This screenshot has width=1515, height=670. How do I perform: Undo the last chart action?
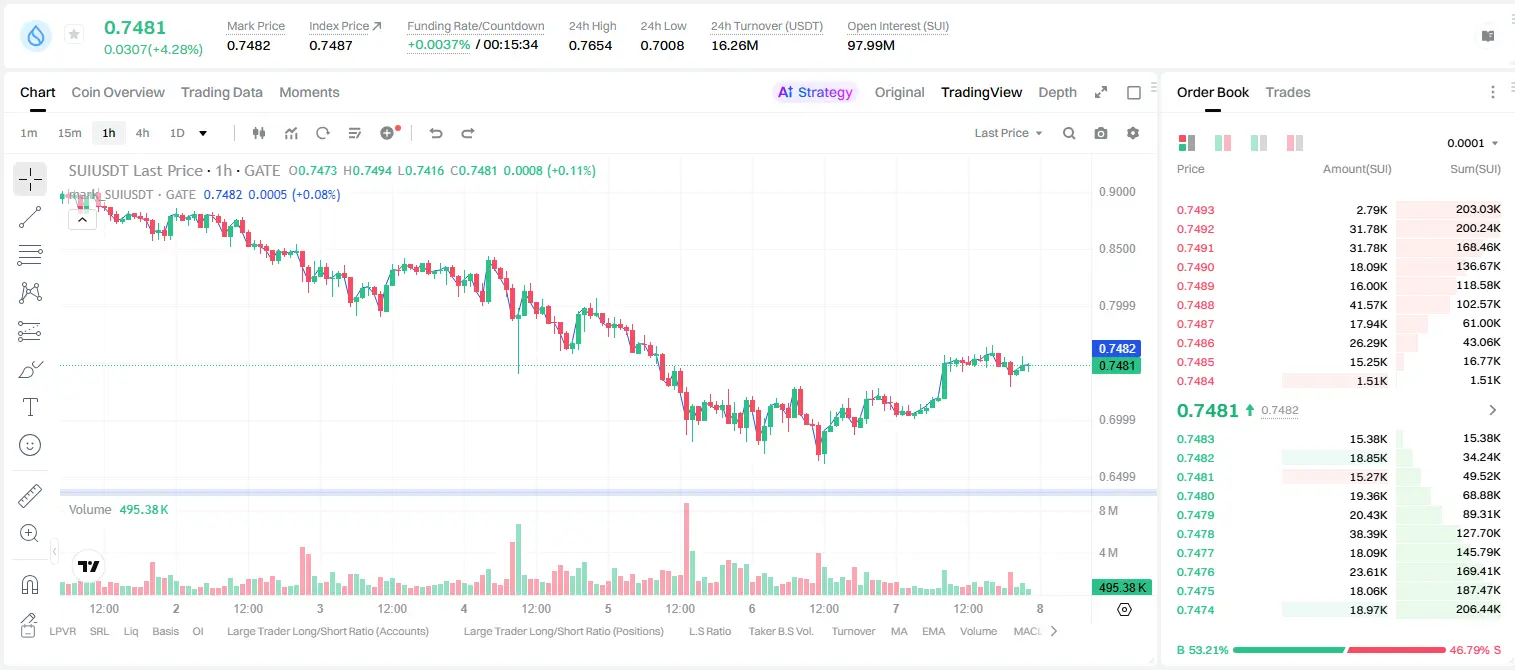(436, 133)
